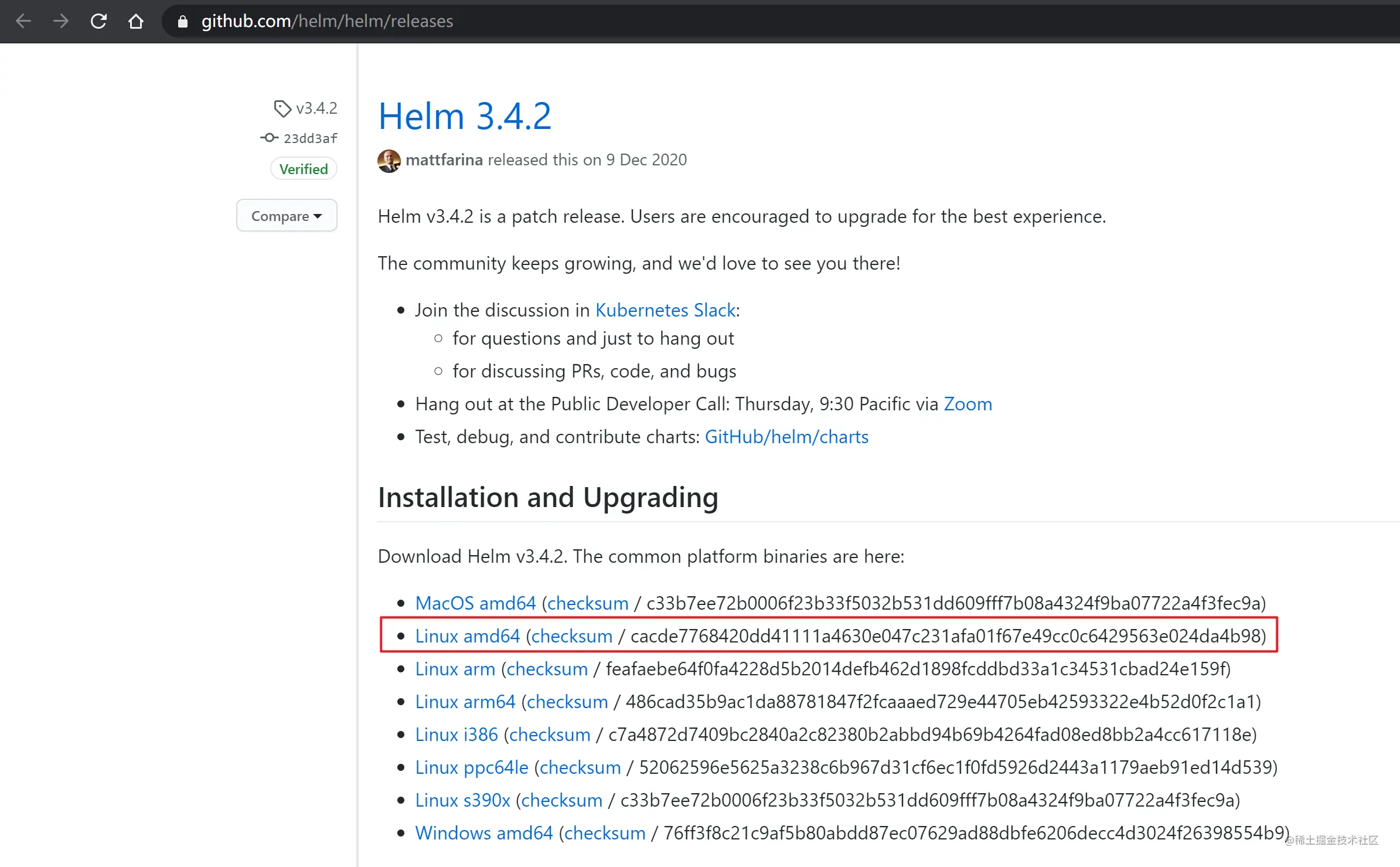Open the Zoom developer call link
The width and height of the screenshot is (1400, 867).
968,404
